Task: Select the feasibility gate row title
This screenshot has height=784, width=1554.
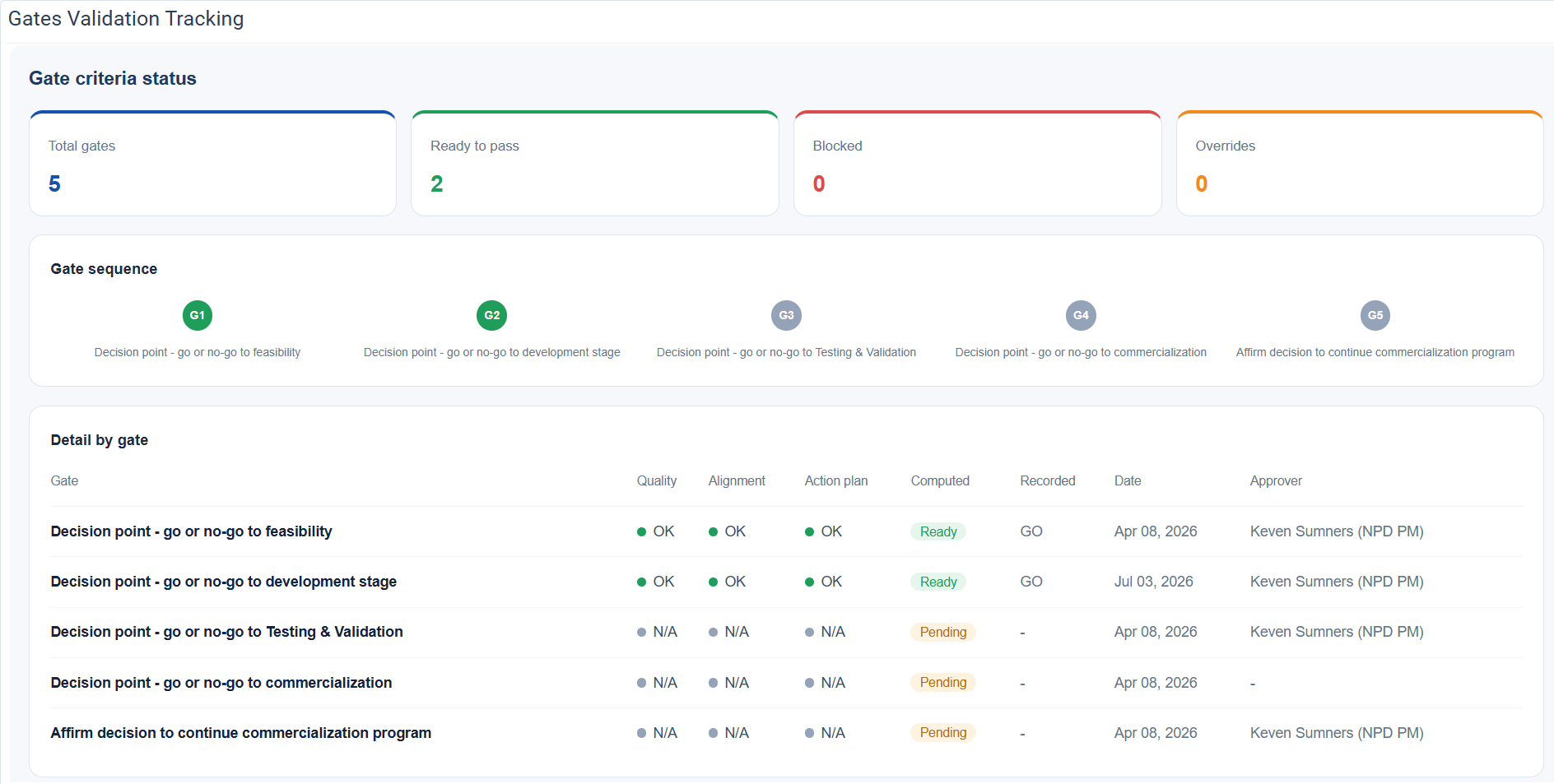Action: (x=191, y=531)
